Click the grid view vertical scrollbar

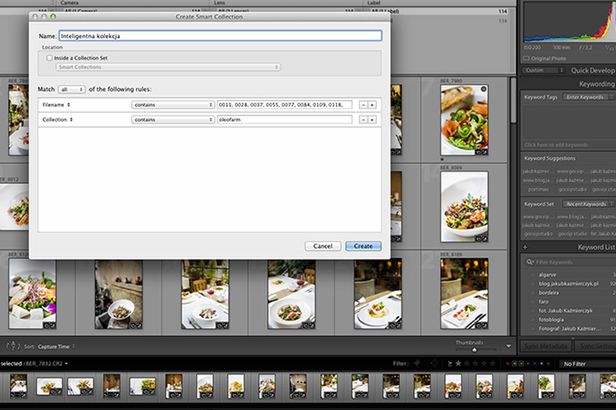coord(513,99)
